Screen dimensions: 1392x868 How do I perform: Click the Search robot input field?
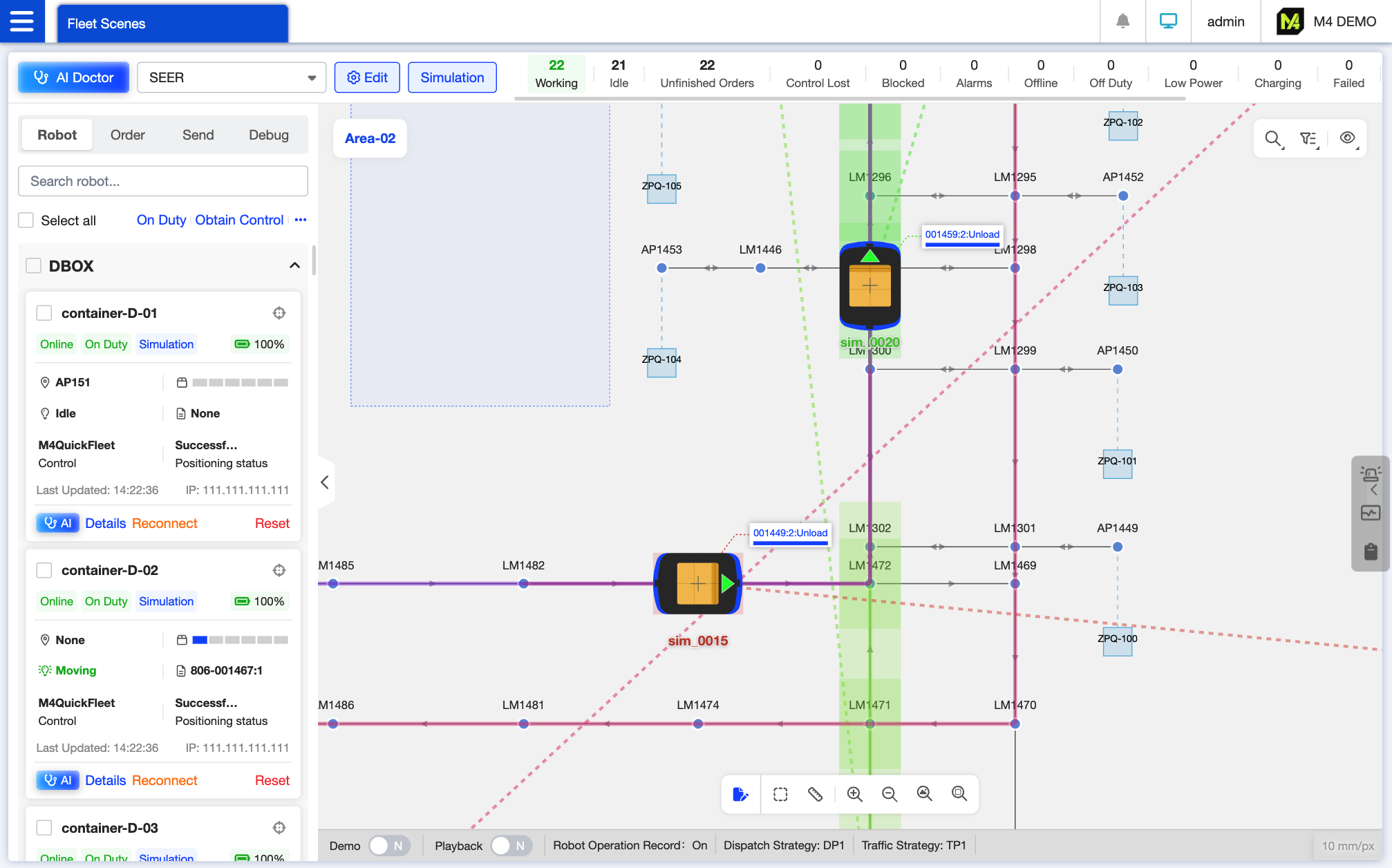[x=162, y=181]
